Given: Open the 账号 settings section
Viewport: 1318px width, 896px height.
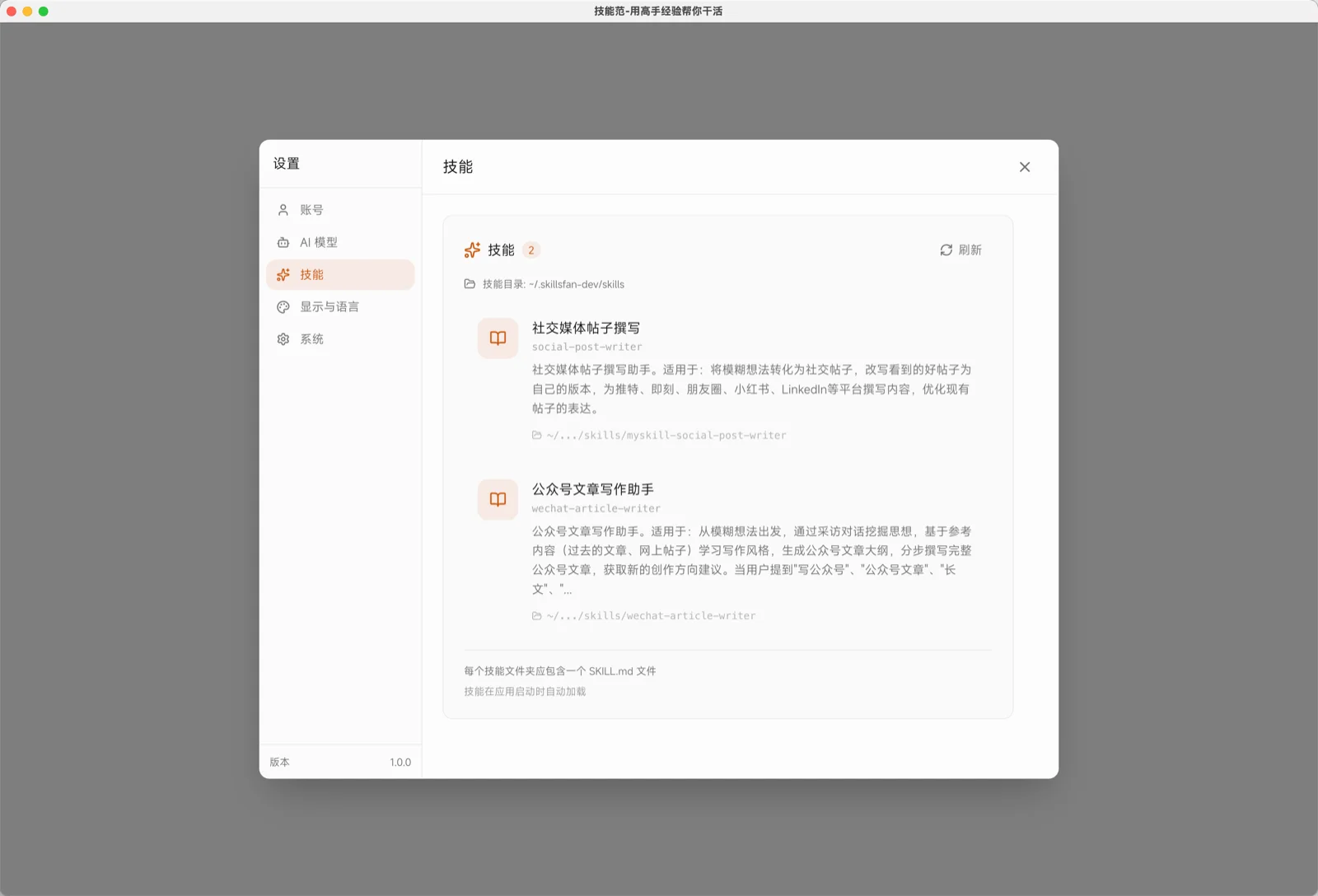Looking at the screenshot, I should coord(313,209).
